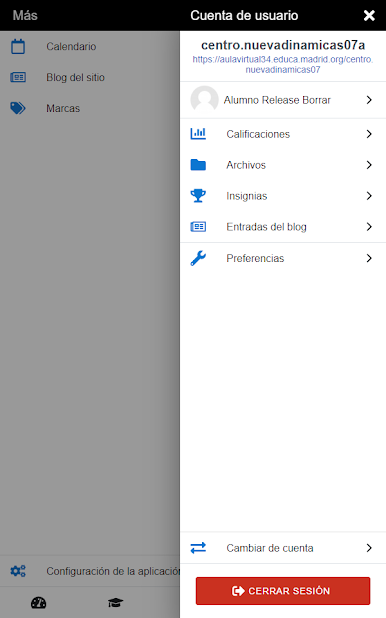
Task: Select the Calificaciones label
Action: pos(258,134)
